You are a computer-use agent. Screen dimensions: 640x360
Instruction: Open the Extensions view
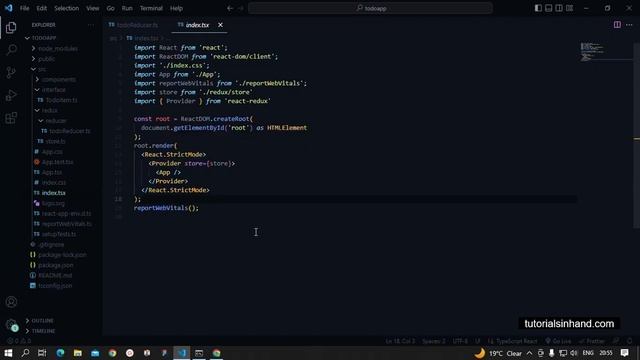(11, 118)
